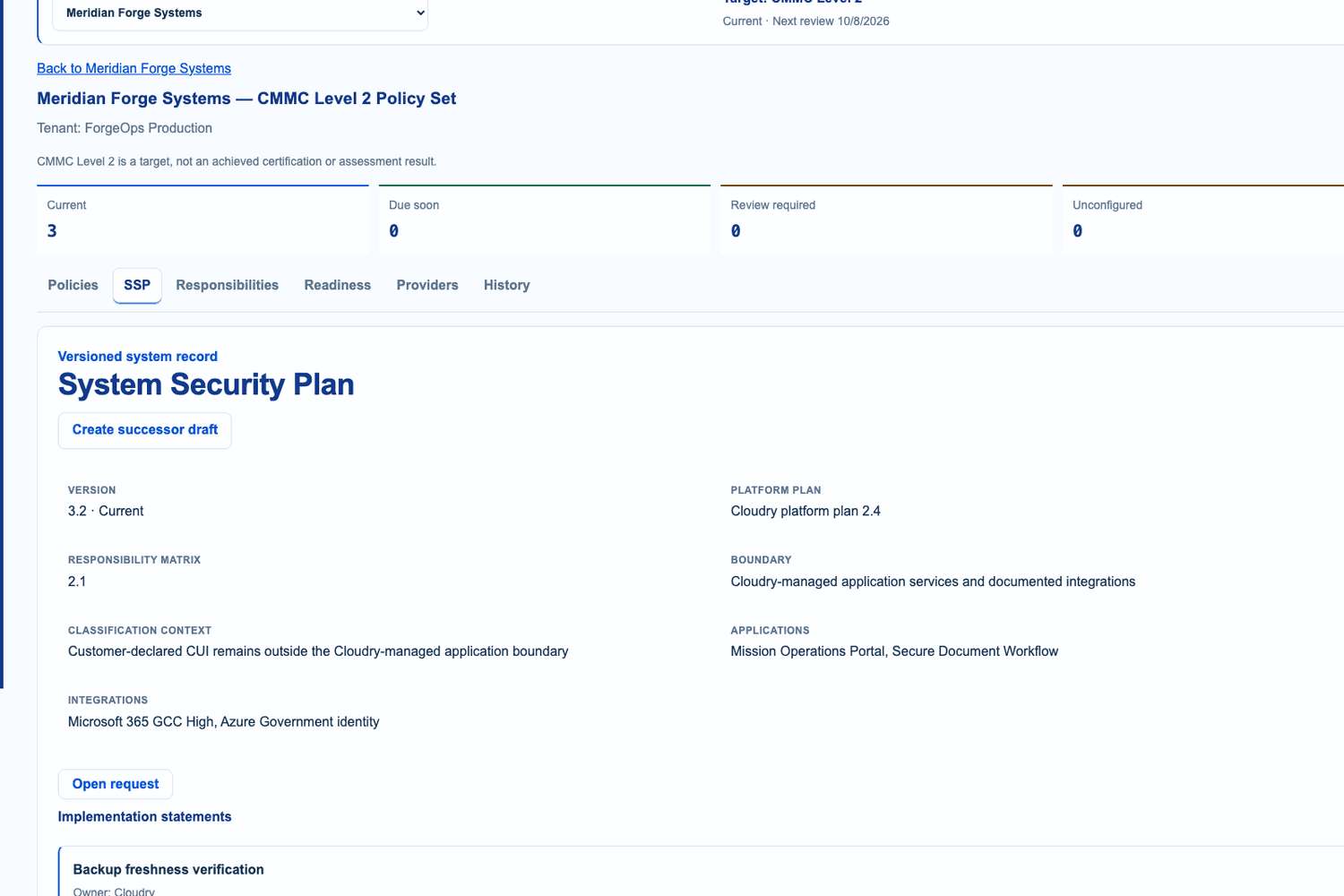
Task: View the Providers tab
Action: coord(427,285)
